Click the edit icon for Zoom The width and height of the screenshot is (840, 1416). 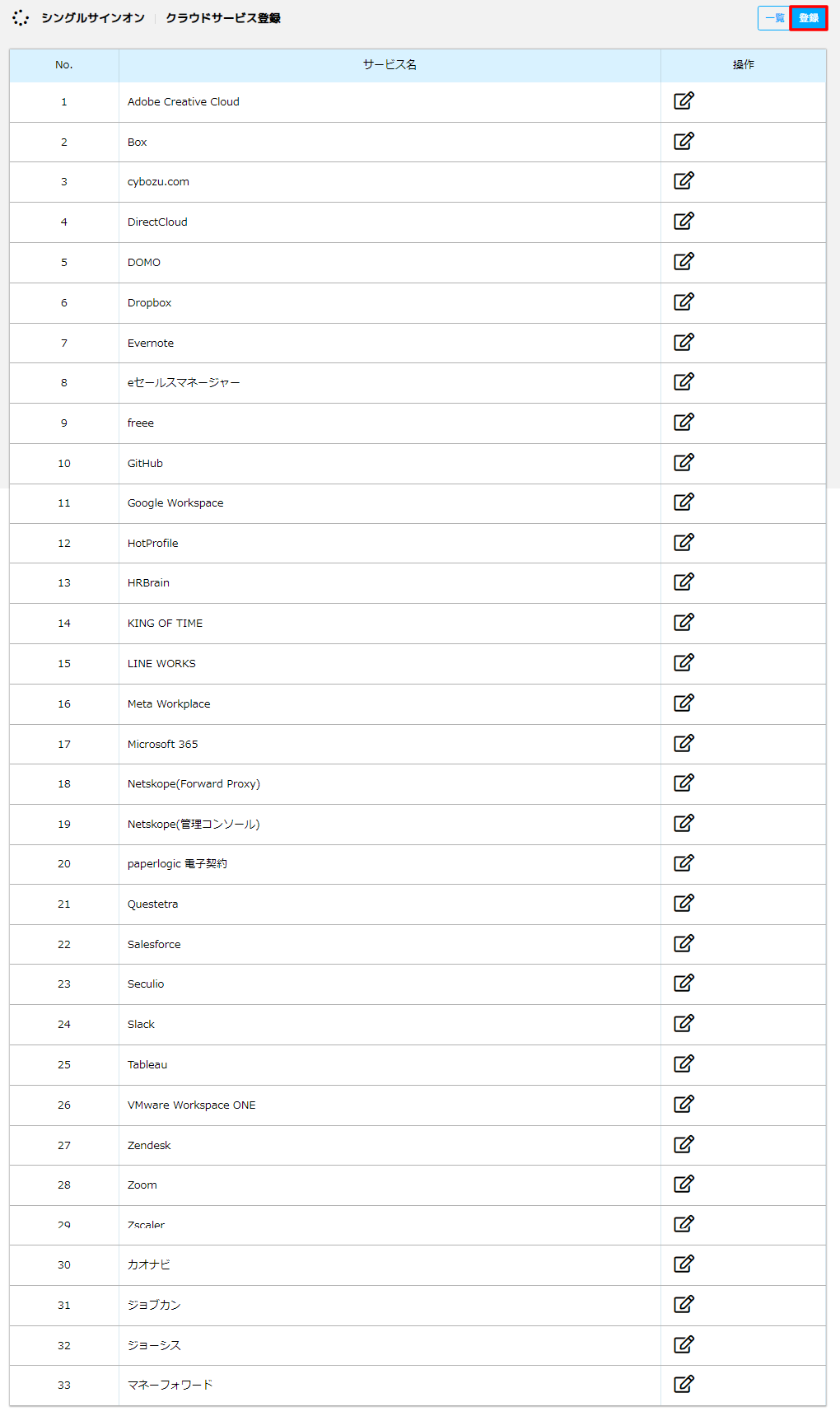point(684,1184)
